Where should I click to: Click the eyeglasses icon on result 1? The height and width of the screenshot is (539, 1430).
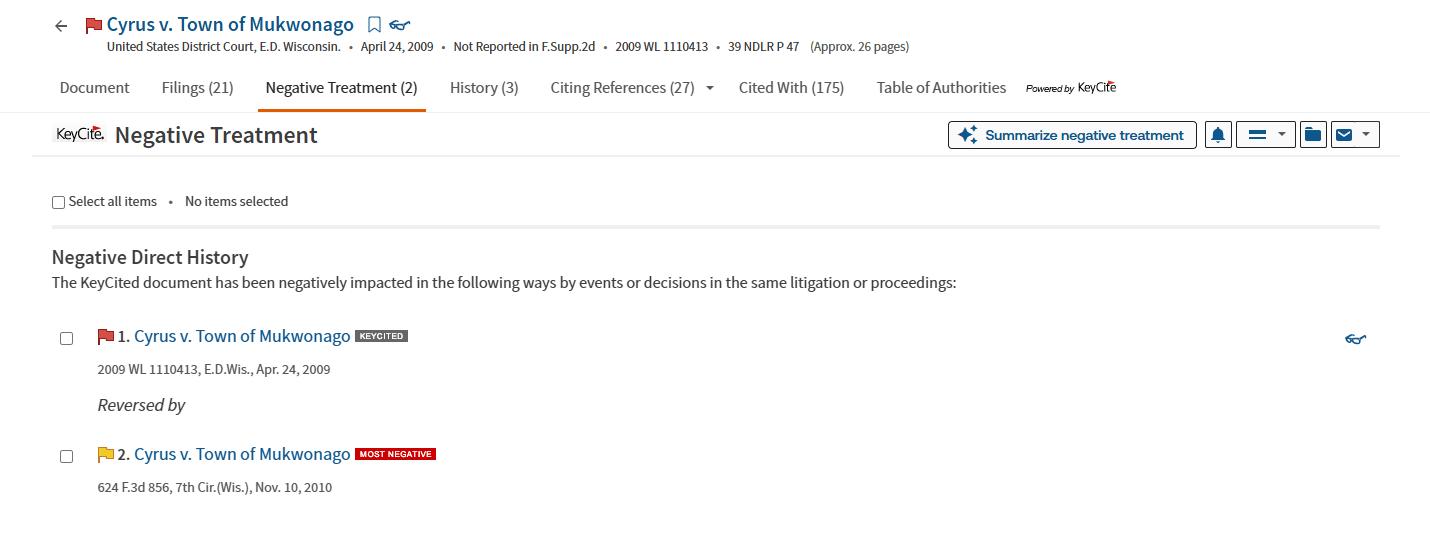[x=1355, y=339]
